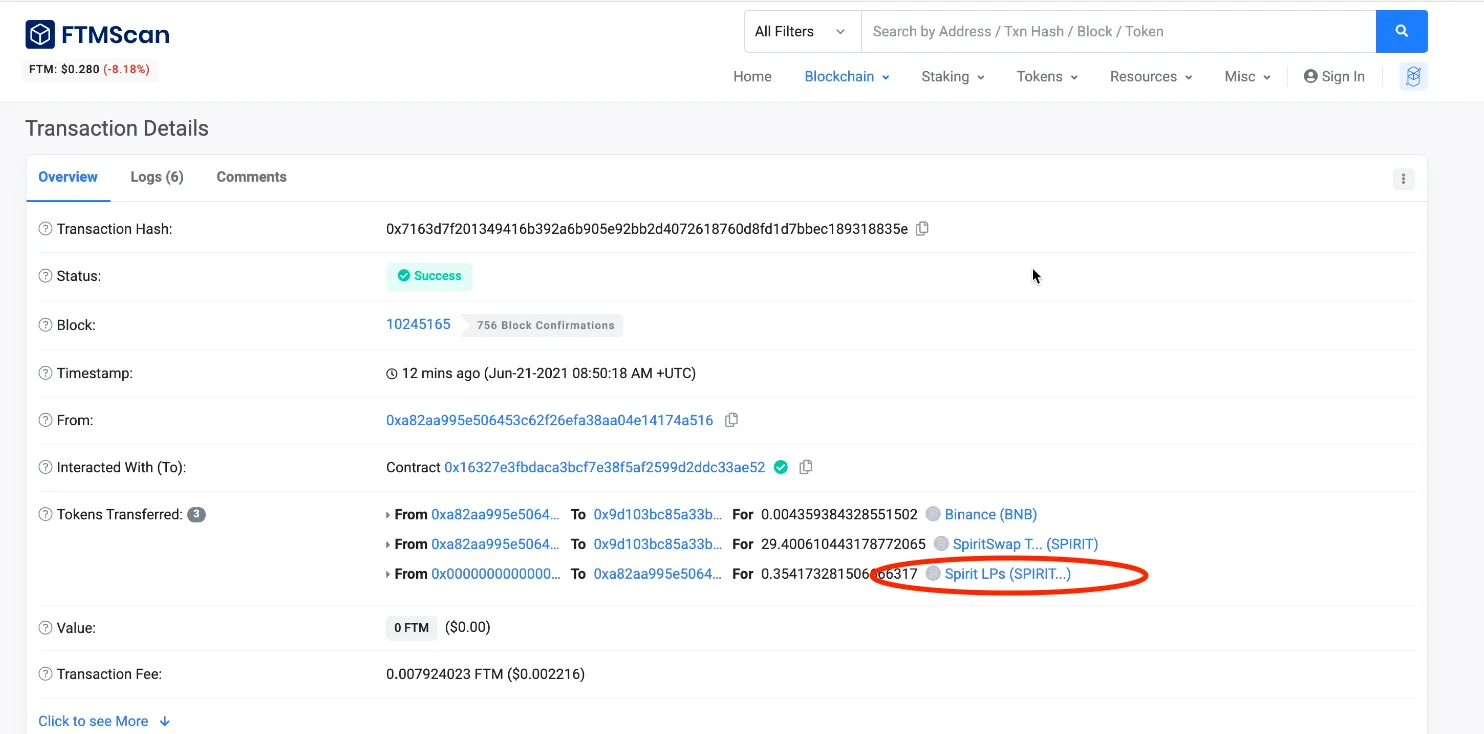Click the clock icon in Timestamp row
This screenshot has height=734, width=1484.
click(392, 374)
